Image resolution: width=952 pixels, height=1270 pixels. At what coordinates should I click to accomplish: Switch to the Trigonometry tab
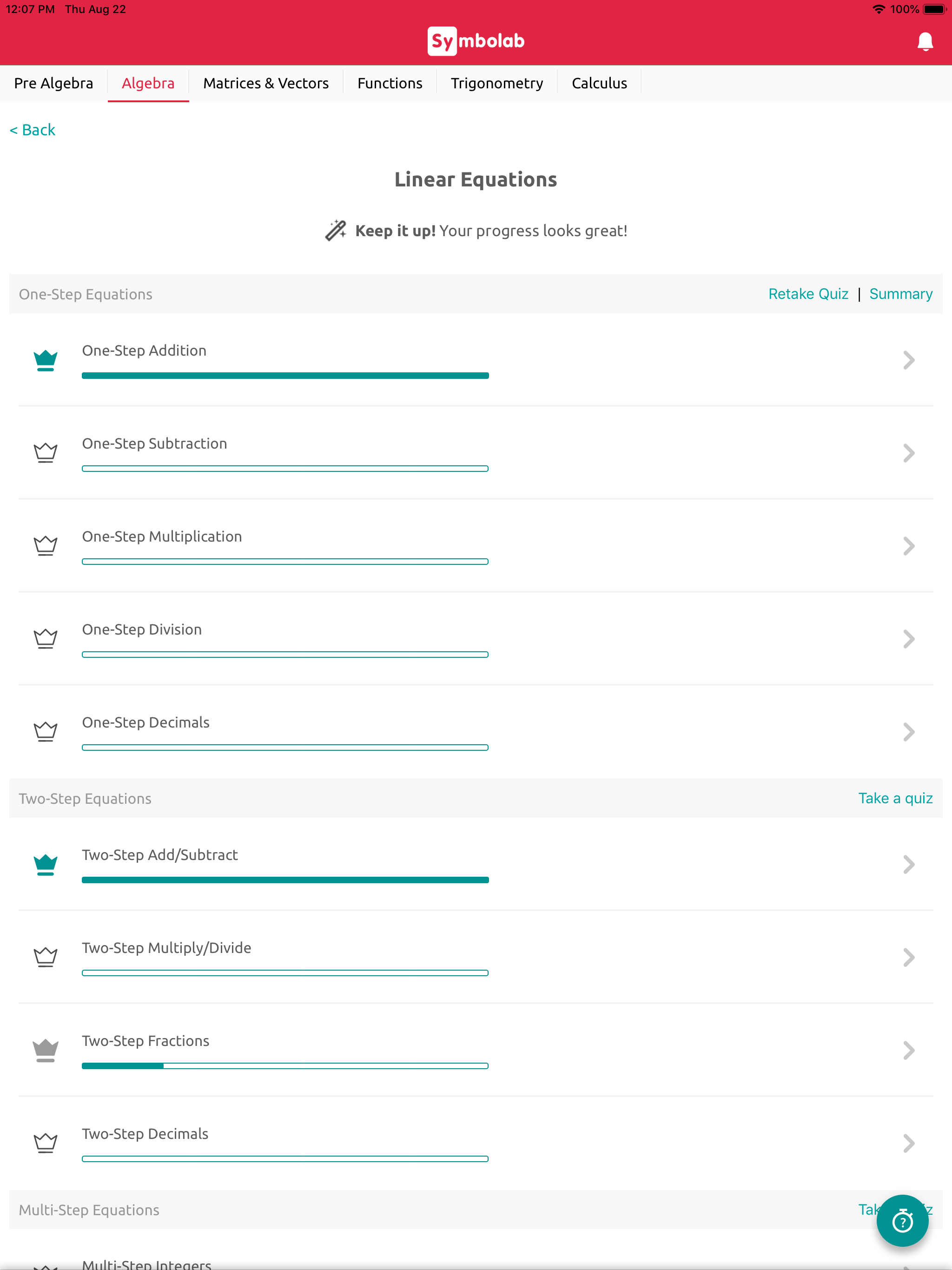pos(496,83)
